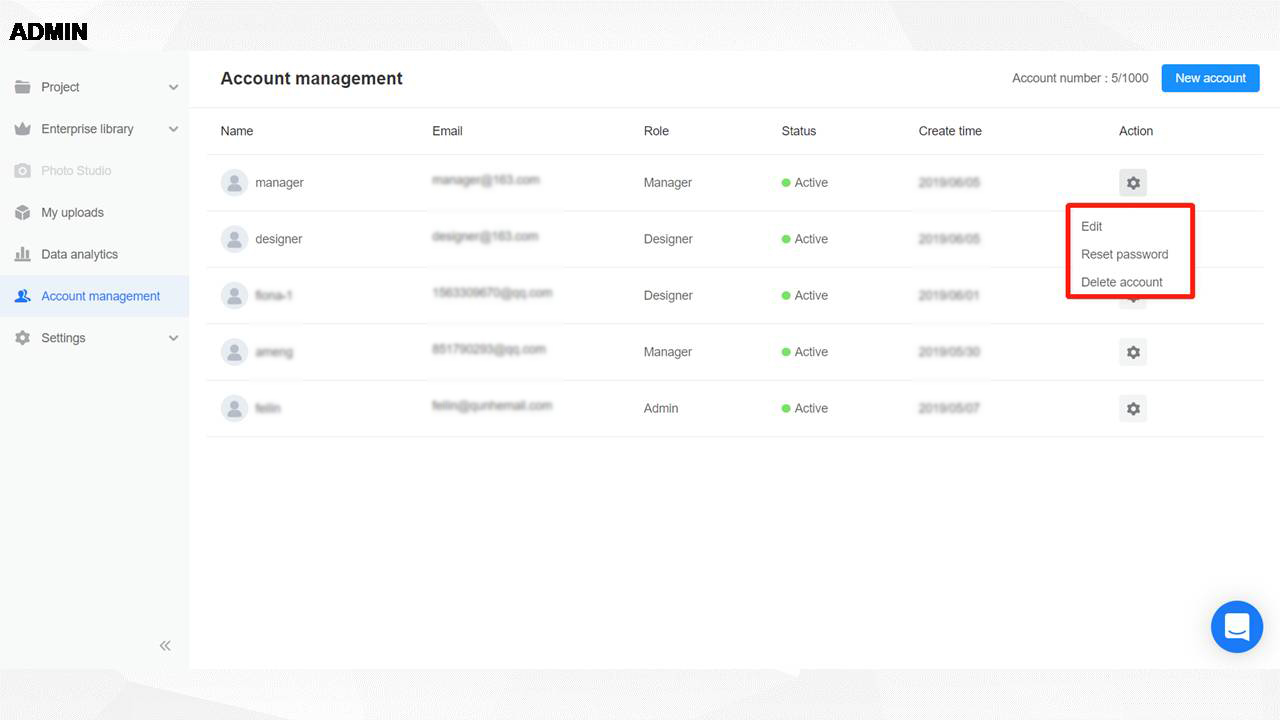Click the Enterprise library crown icon
Screen dimensions: 1280x720
pos(22,129)
